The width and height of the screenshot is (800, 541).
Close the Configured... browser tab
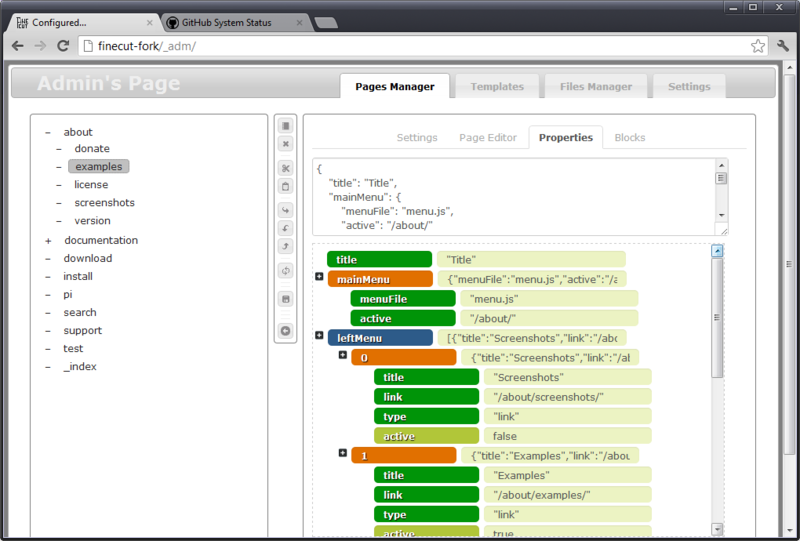coord(149,22)
